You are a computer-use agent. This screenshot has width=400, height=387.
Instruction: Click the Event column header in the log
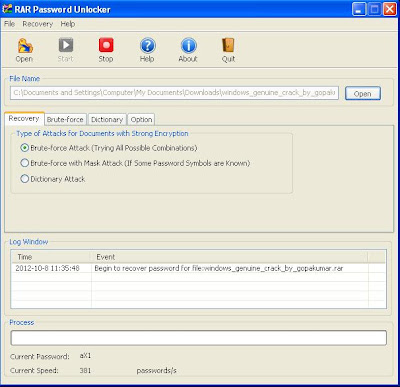tap(229, 257)
